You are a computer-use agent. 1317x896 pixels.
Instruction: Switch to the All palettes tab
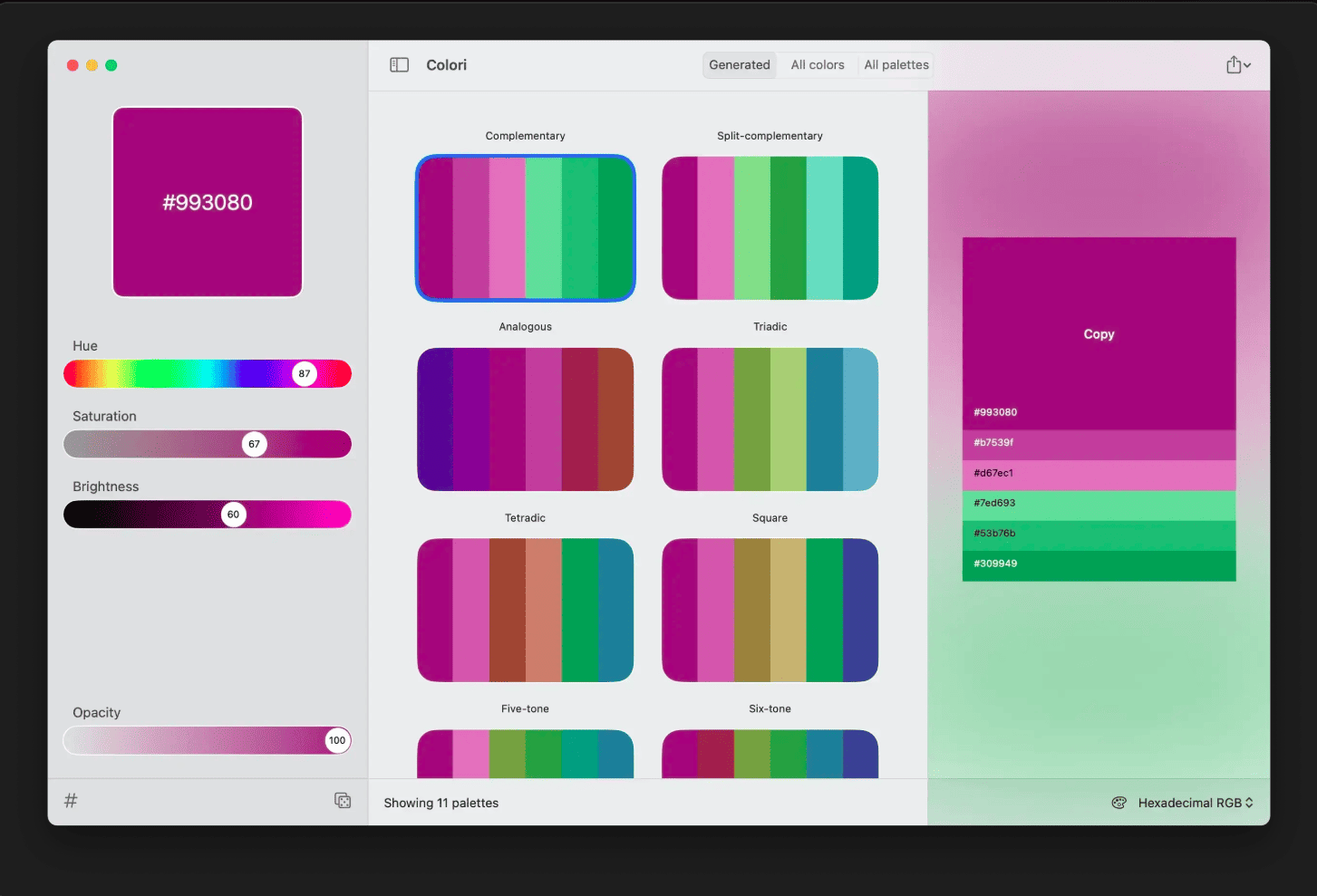tap(896, 65)
